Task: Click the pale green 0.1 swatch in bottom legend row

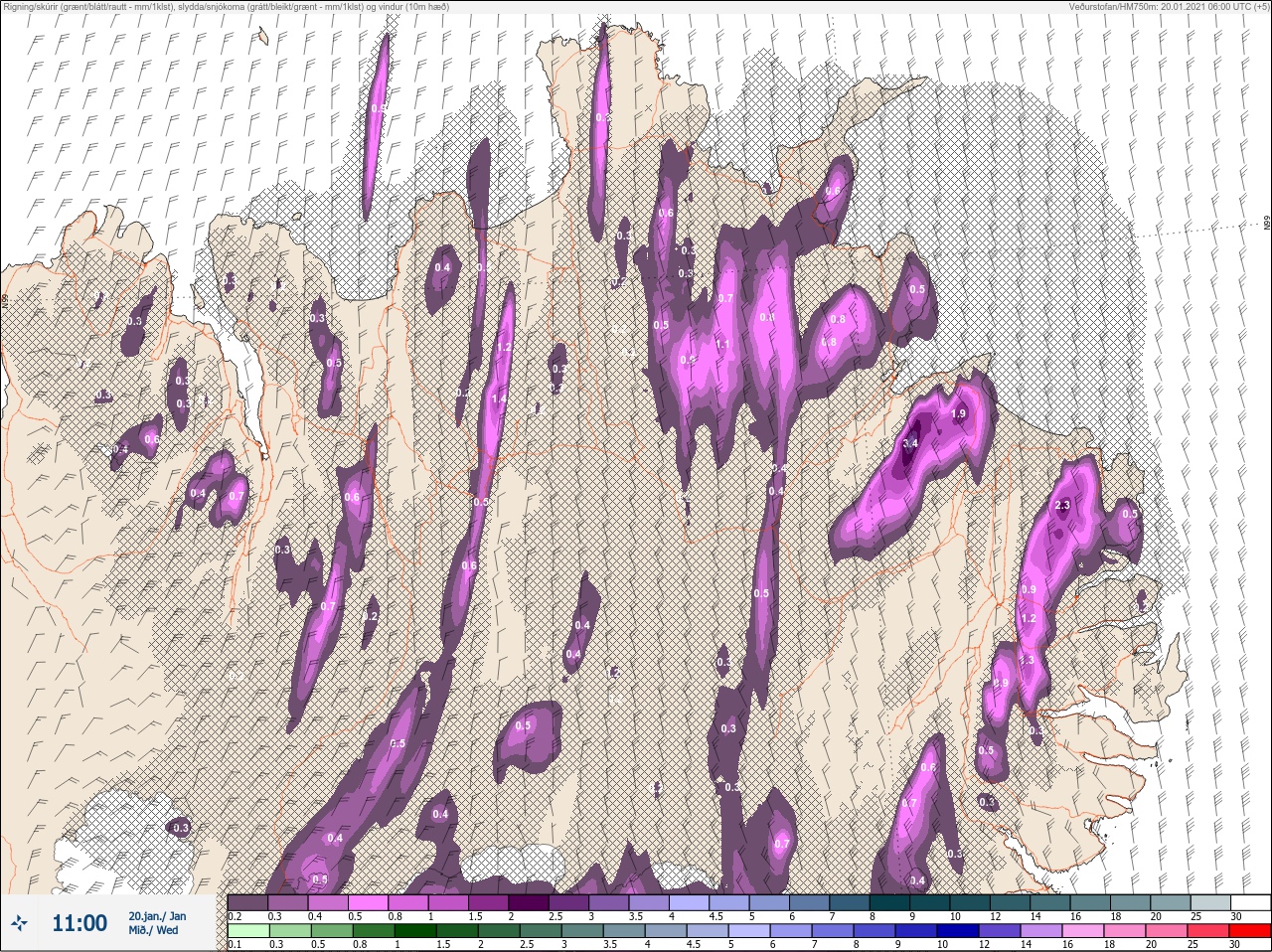Action: click(248, 931)
